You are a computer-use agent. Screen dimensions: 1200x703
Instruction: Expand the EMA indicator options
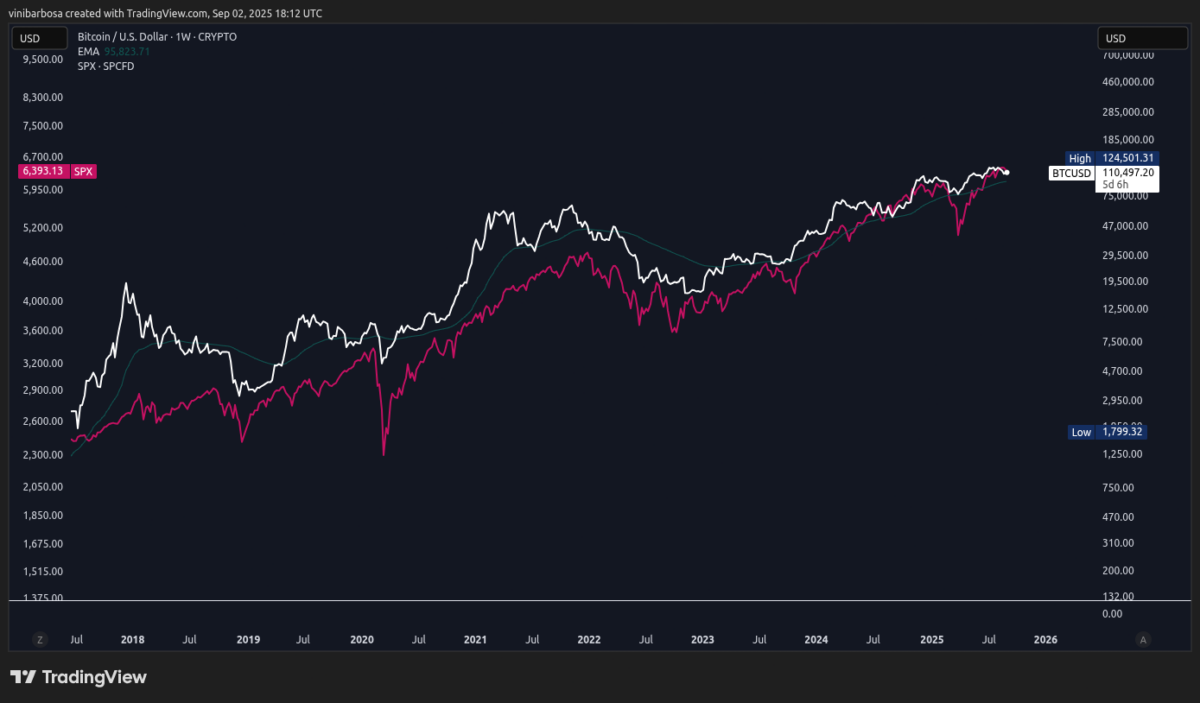pyautogui.click(x=88, y=51)
